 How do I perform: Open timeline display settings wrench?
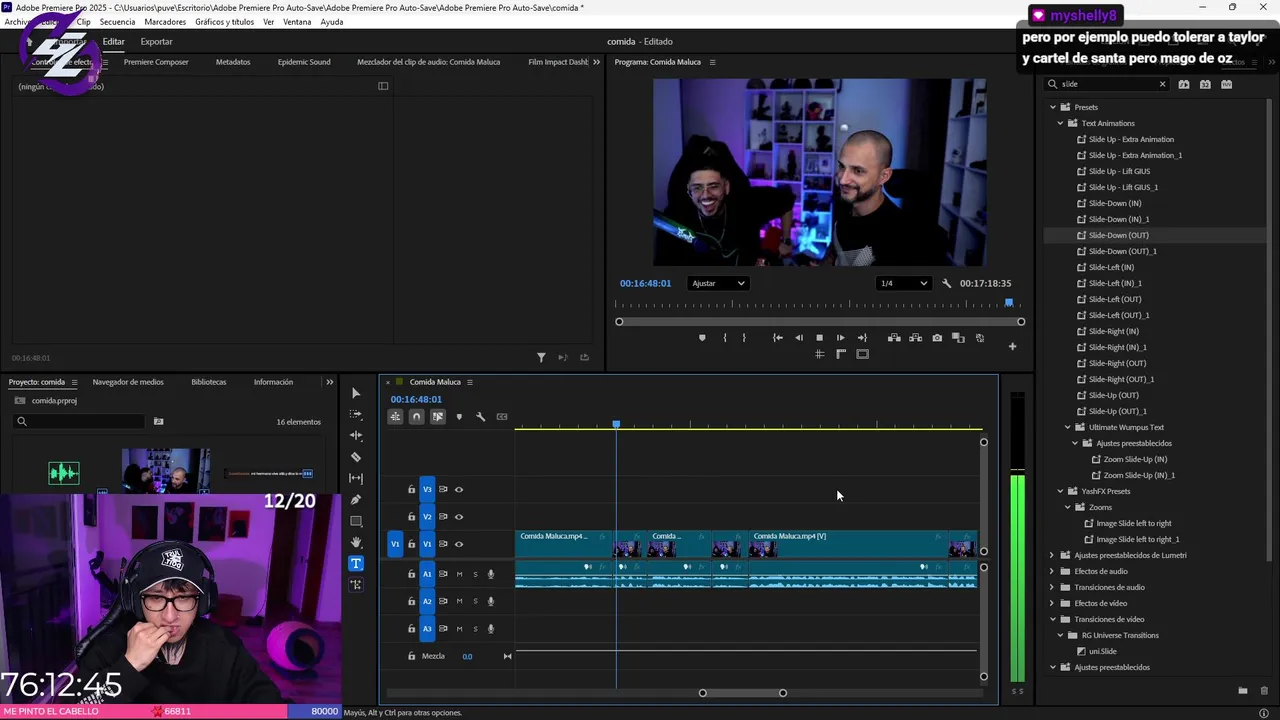point(480,417)
